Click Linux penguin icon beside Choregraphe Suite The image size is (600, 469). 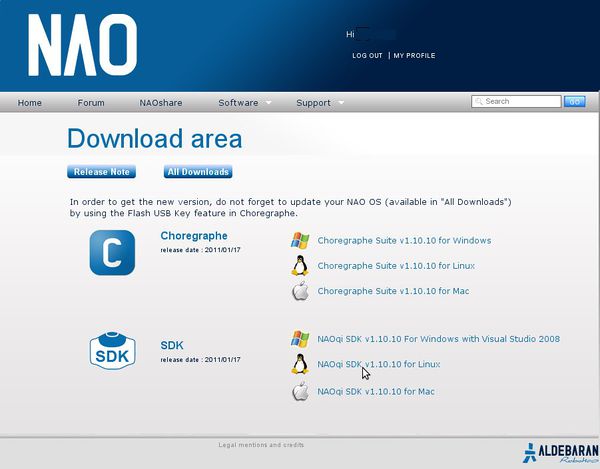[x=299, y=266]
